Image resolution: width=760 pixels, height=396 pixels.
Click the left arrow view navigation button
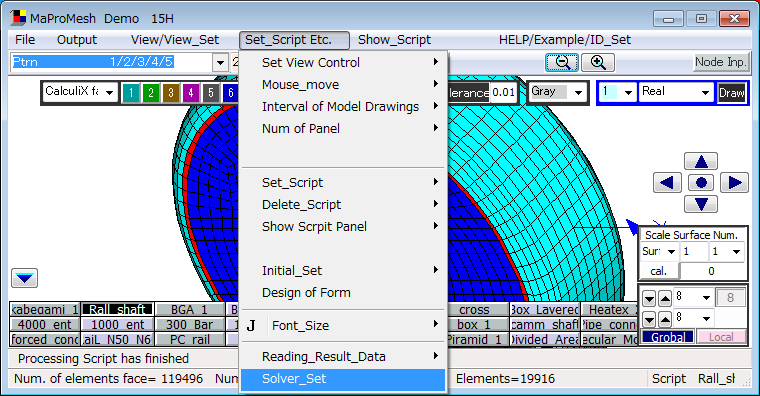click(667, 183)
